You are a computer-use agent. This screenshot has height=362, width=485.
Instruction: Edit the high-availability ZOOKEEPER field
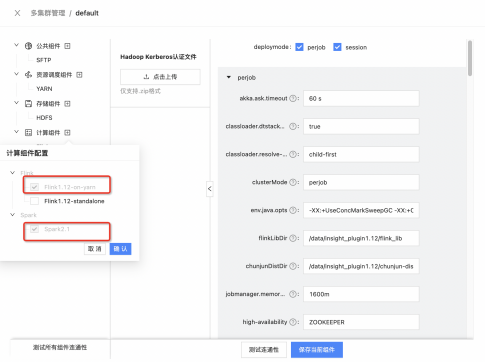[361, 322]
